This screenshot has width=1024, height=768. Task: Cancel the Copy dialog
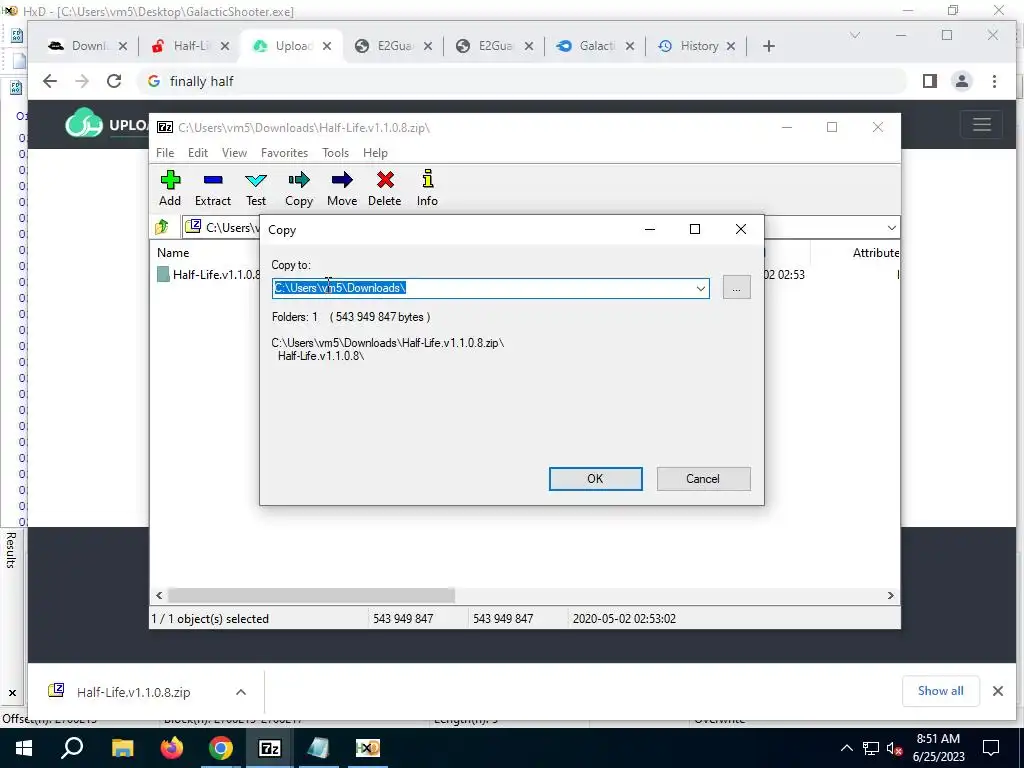coord(703,479)
